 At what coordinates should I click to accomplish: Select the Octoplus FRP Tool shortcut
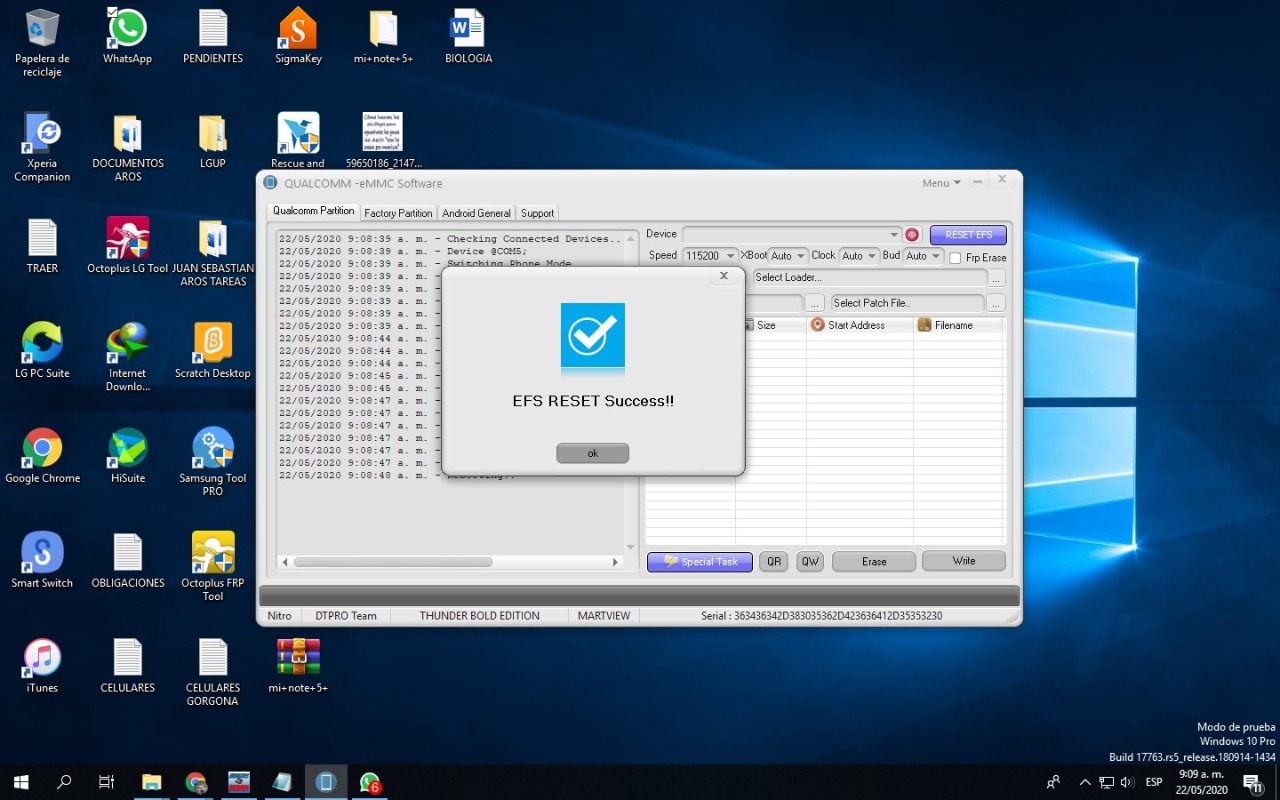tap(213, 567)
